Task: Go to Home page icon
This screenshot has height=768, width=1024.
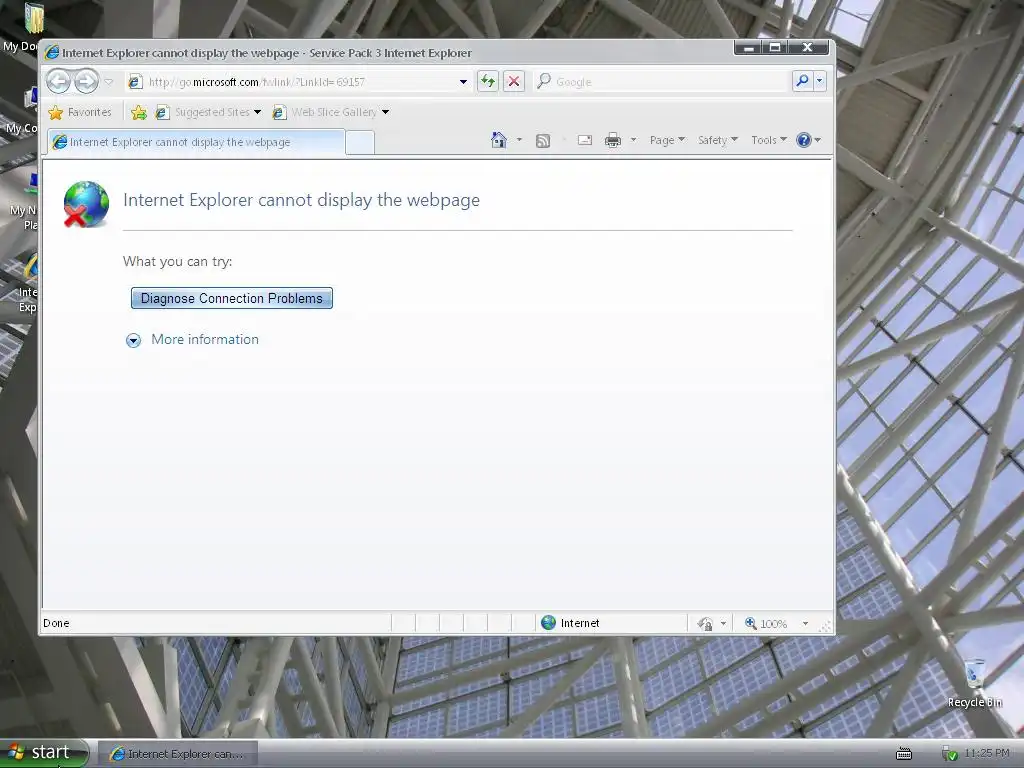Action: click(x=499, y=140)
